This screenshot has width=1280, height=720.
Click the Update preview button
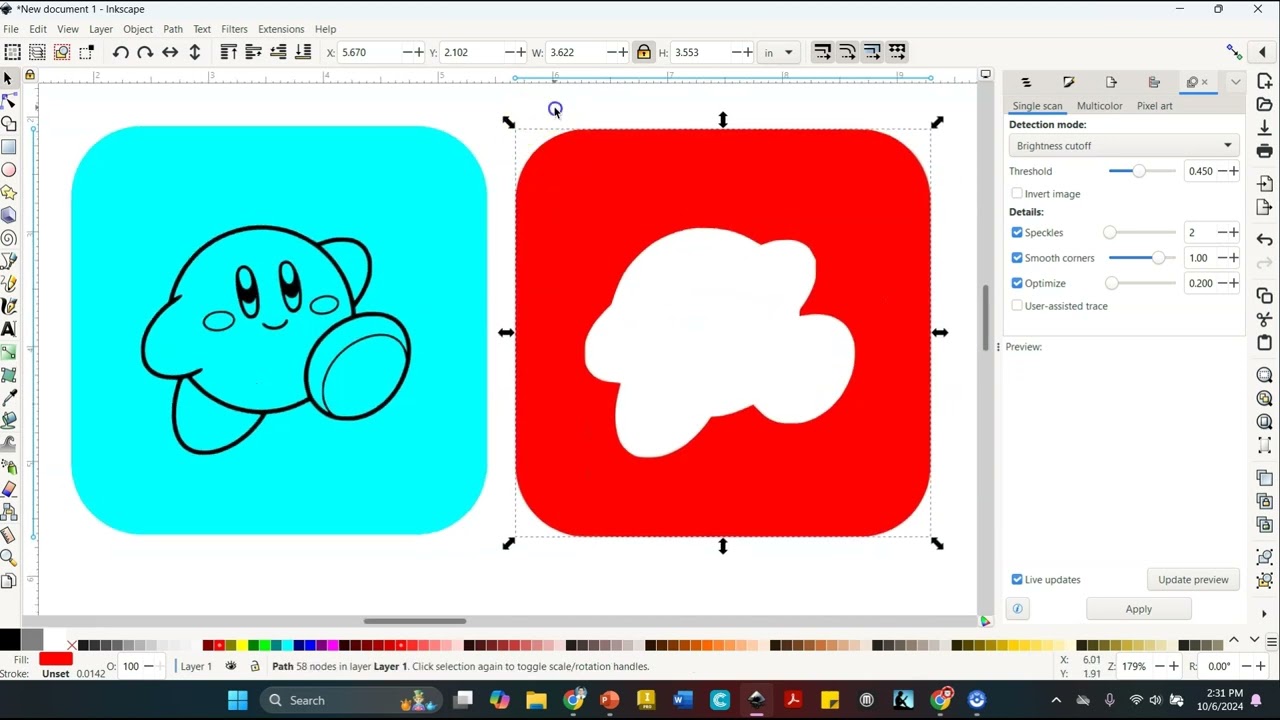(x=1193, y=580)
